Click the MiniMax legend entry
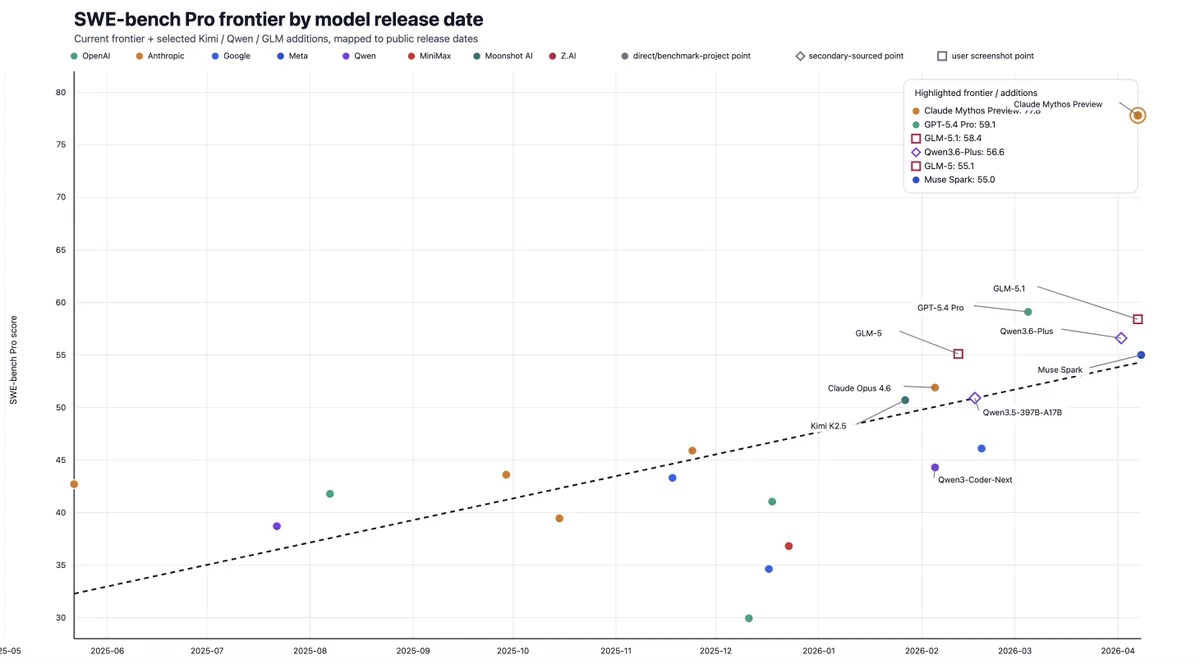 [x=430, y=56]
